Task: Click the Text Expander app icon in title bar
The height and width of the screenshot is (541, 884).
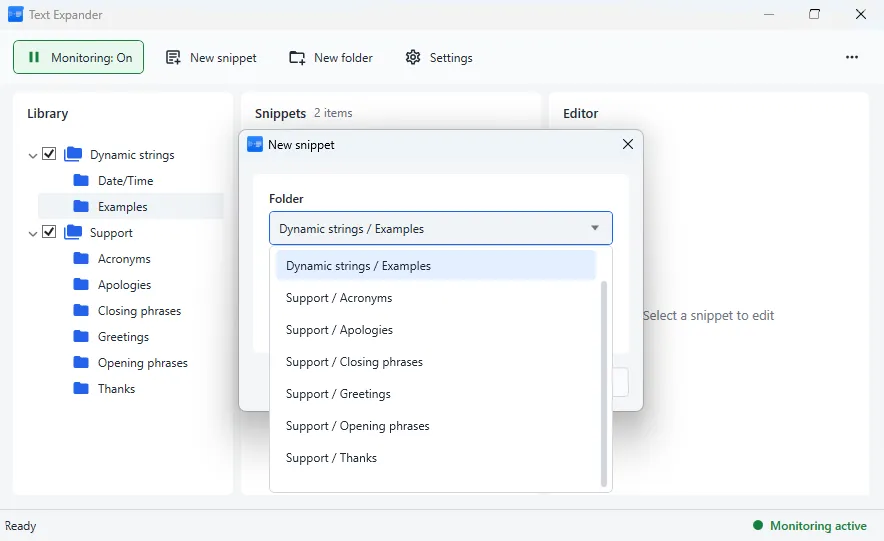Action: pos(16,15)
